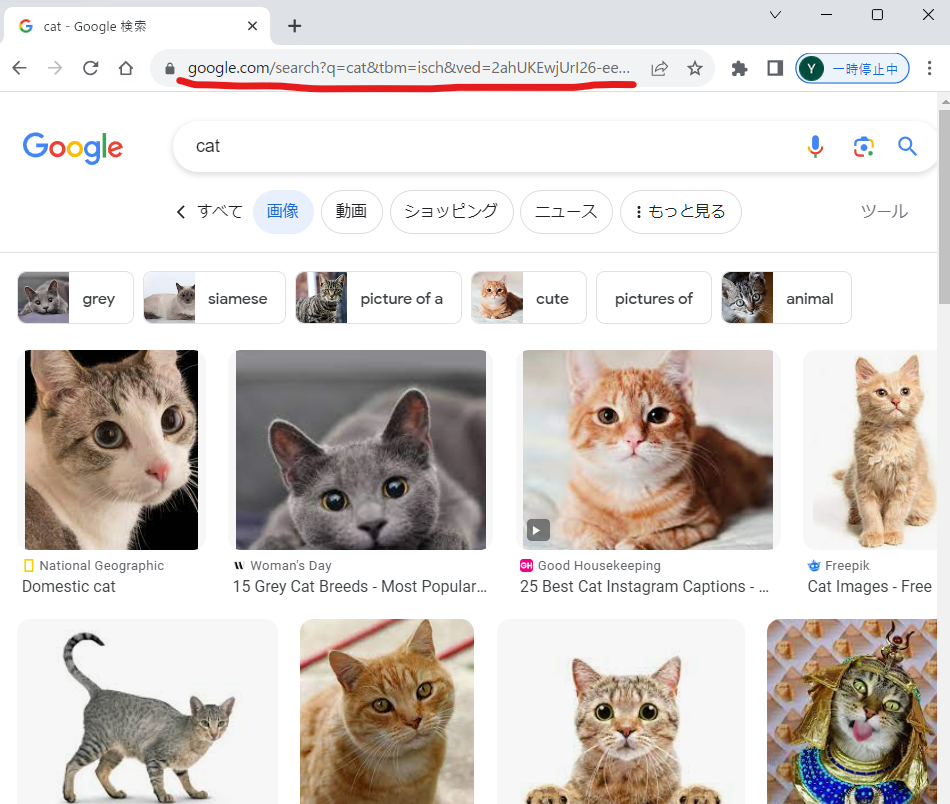950x804 pixels.
Task: Toggle the Chrome side panel
Action: pyautogui.click(x=775, y=69)
